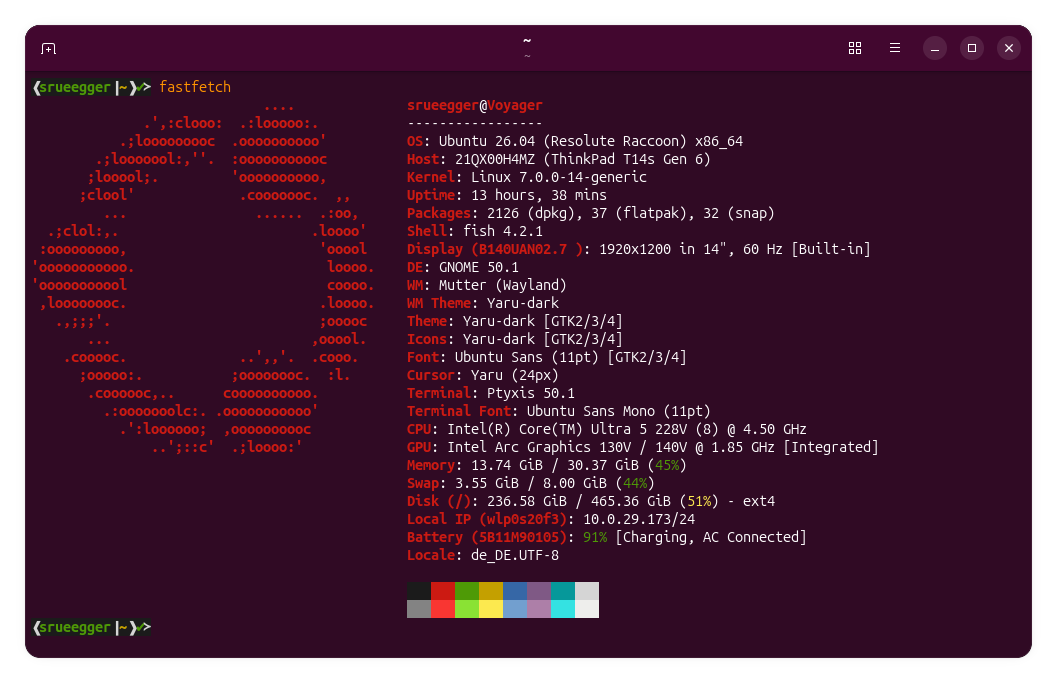This screenshot has height=683, width=1057.
Task: Close the Ptyxis terminal window
Action: tap(1008, 48)
